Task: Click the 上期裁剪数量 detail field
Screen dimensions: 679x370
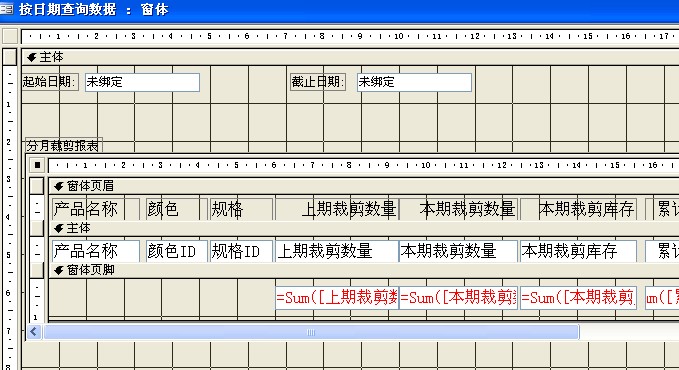Action: coord(337,251)
